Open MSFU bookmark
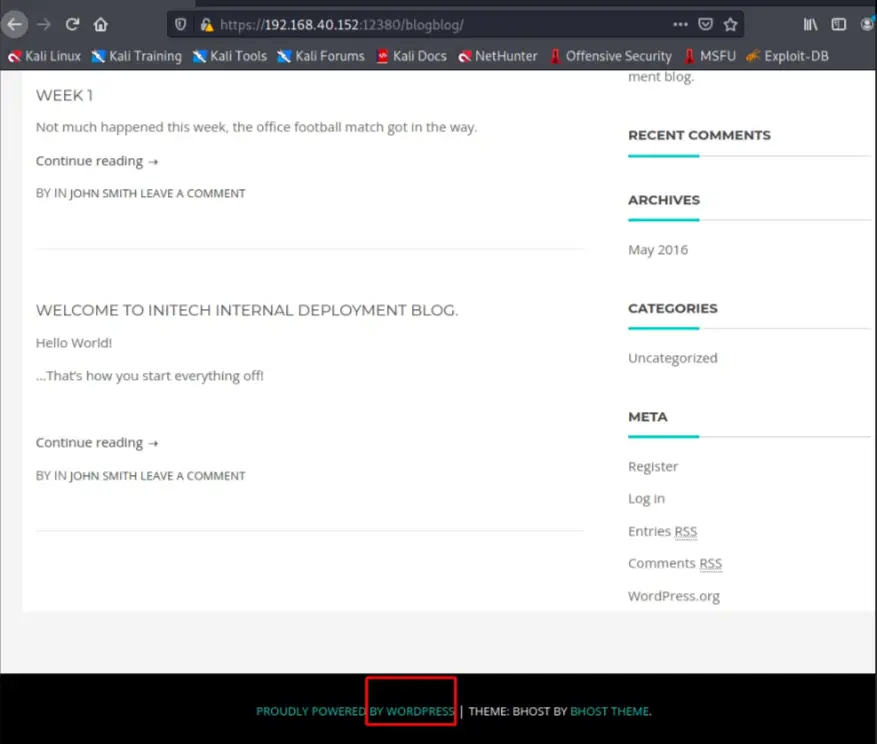877x744 pixels. click(710, 56)
